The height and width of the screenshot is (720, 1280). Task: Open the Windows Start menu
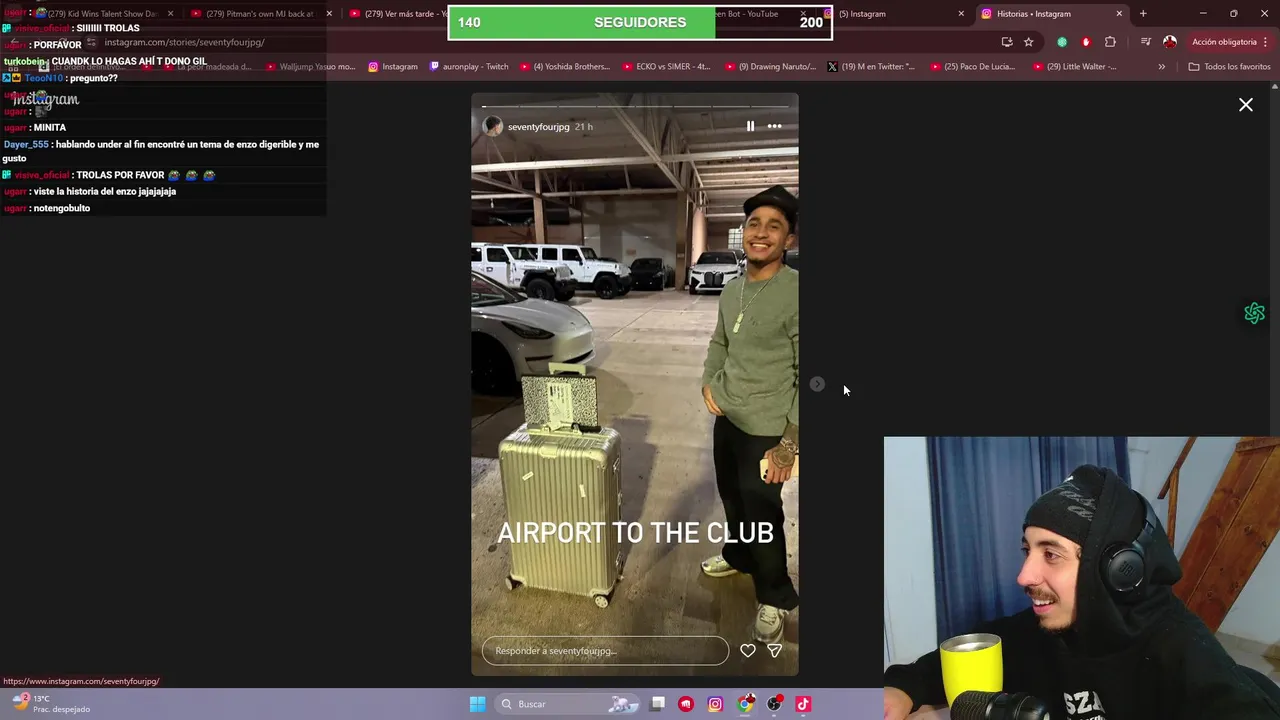[478, 704]
